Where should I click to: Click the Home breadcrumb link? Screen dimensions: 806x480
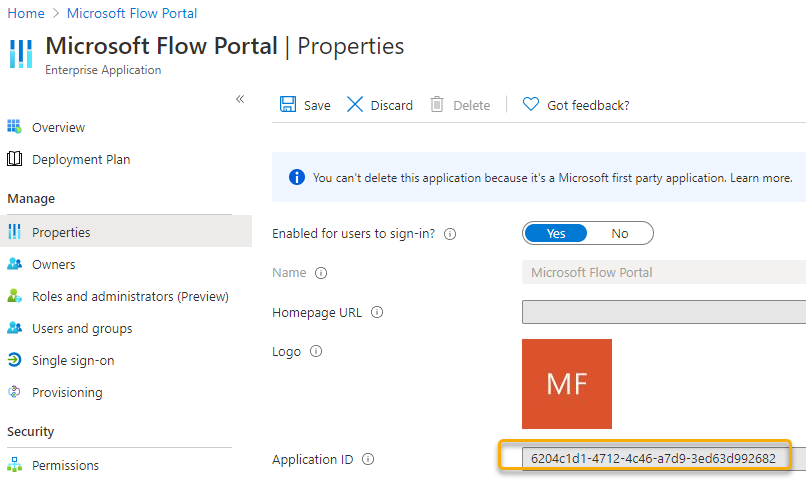tap(26, 13)
